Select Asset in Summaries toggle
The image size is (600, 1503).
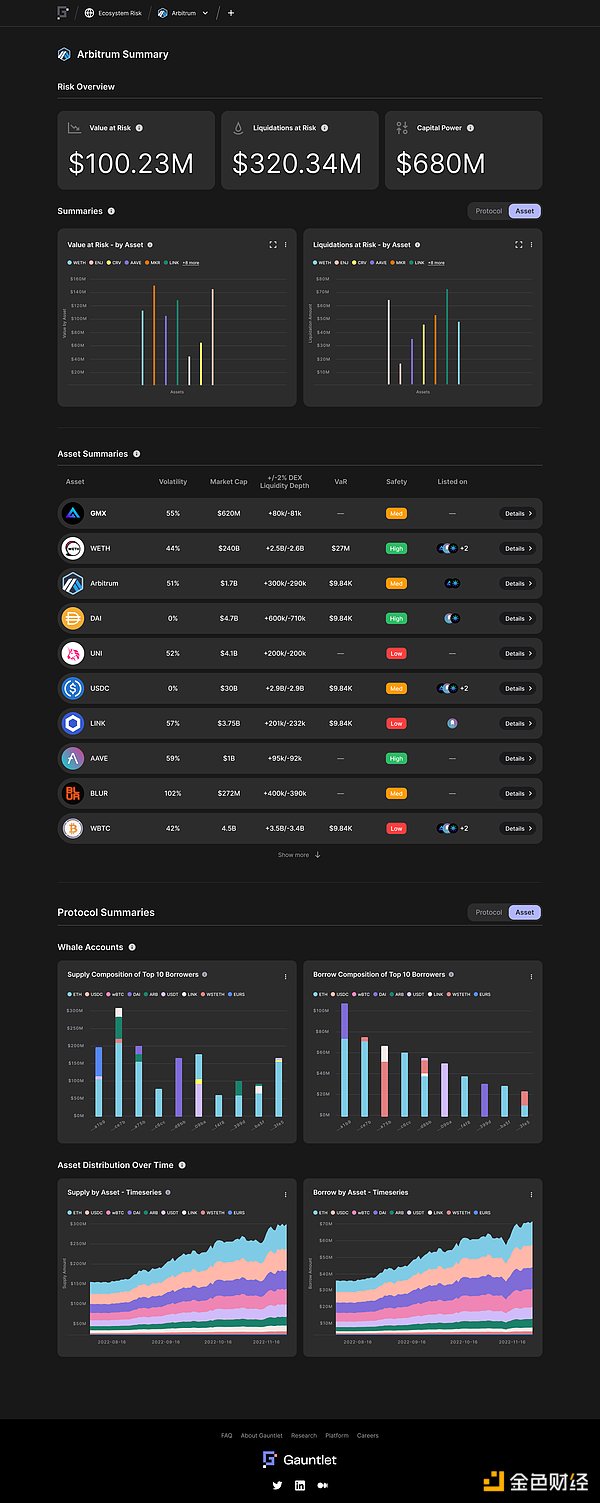(525, 211)
